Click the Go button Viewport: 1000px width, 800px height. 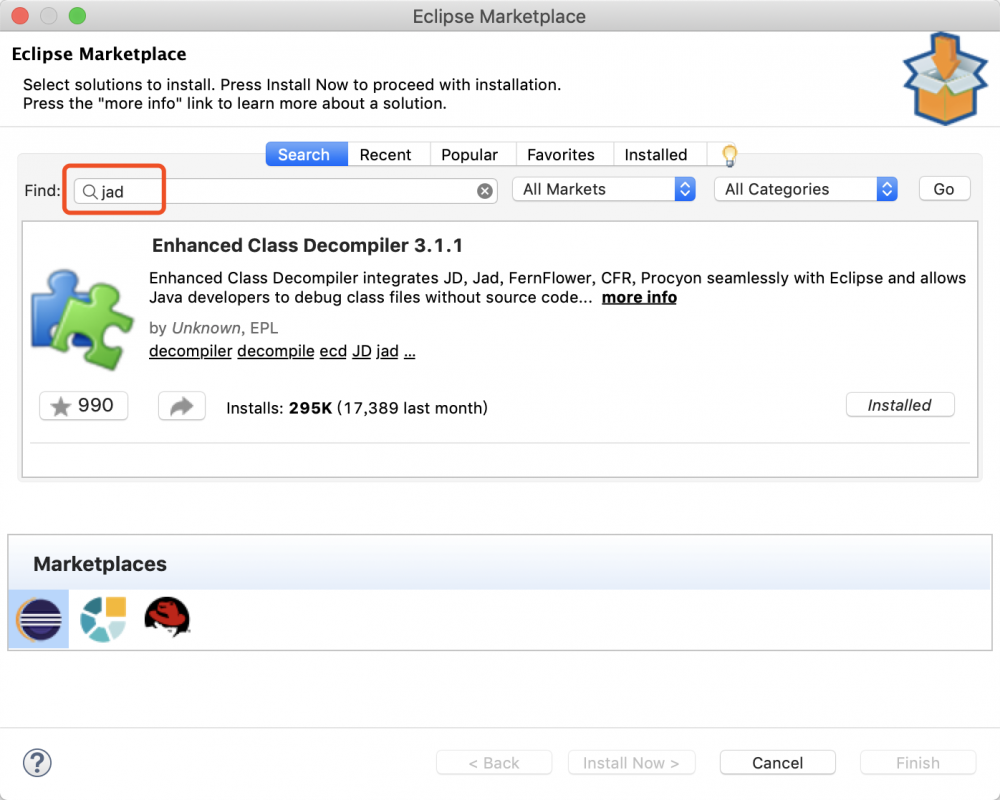coord(944,189)
